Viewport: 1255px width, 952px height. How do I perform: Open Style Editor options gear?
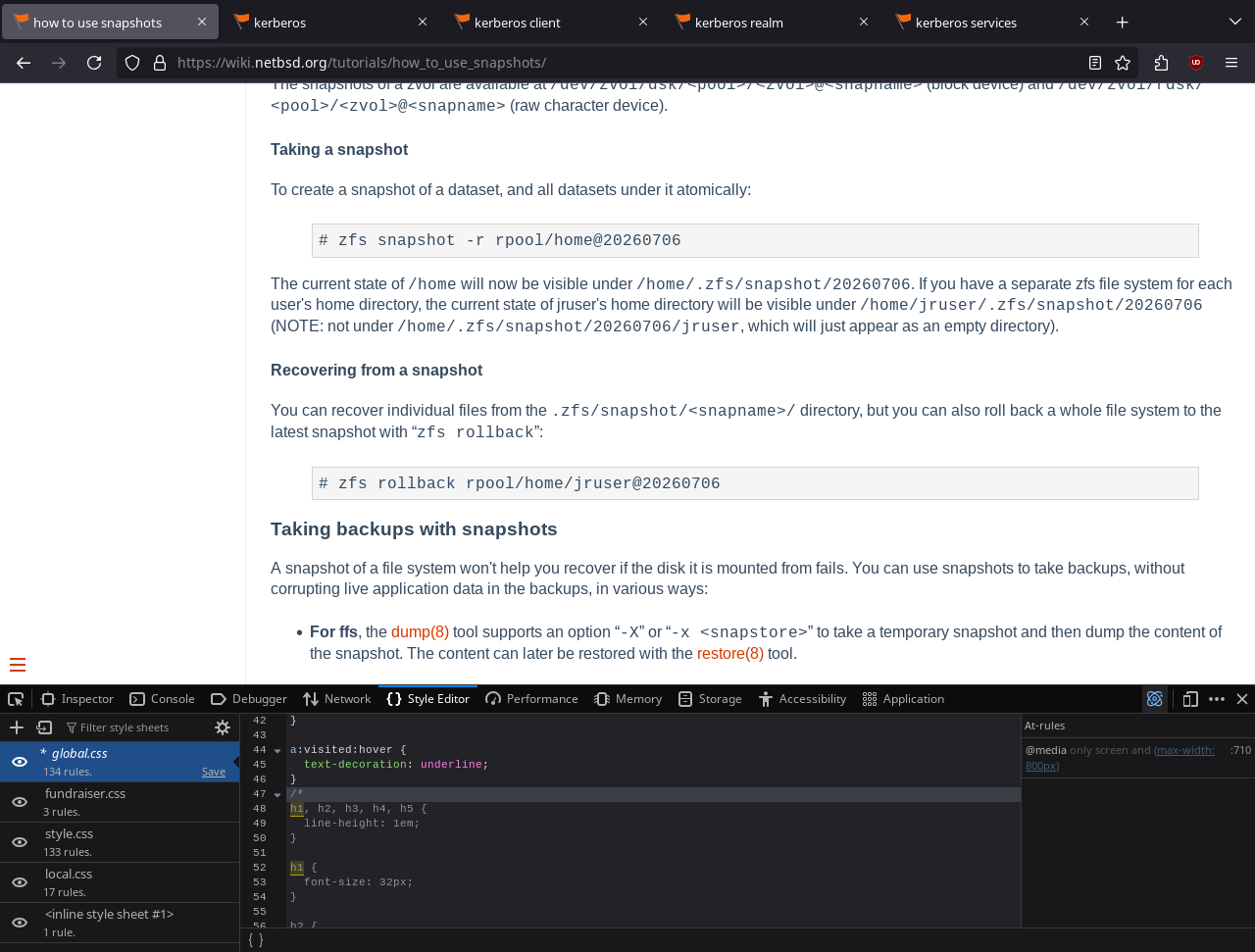(223, 727)
